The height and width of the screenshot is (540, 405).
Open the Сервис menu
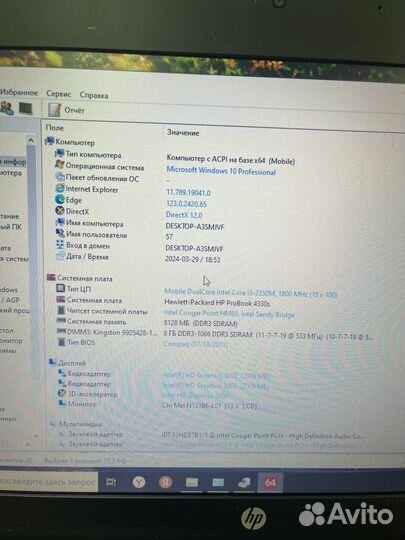[x=59, y=94]
